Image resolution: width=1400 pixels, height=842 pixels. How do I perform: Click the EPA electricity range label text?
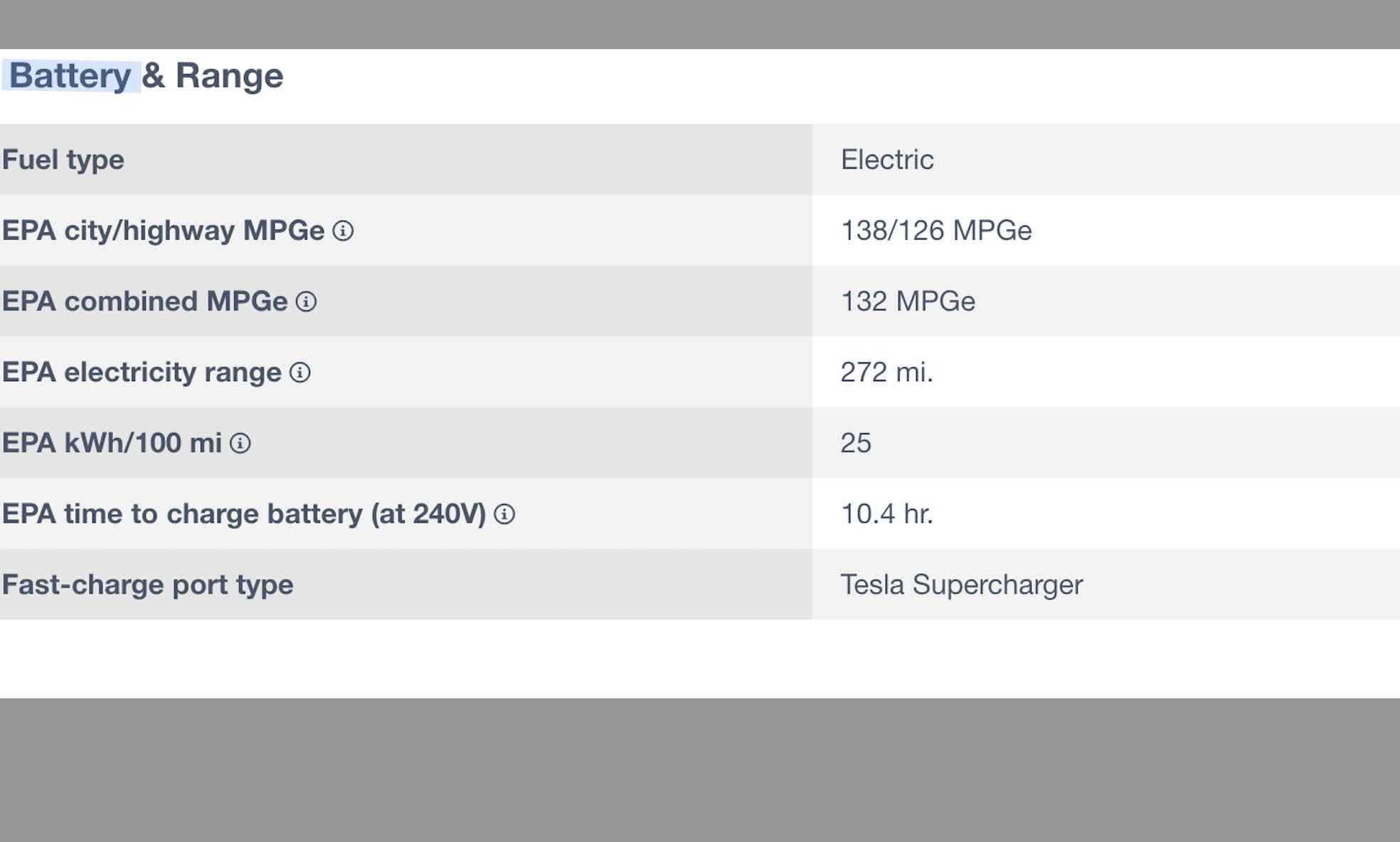(142, 373)
